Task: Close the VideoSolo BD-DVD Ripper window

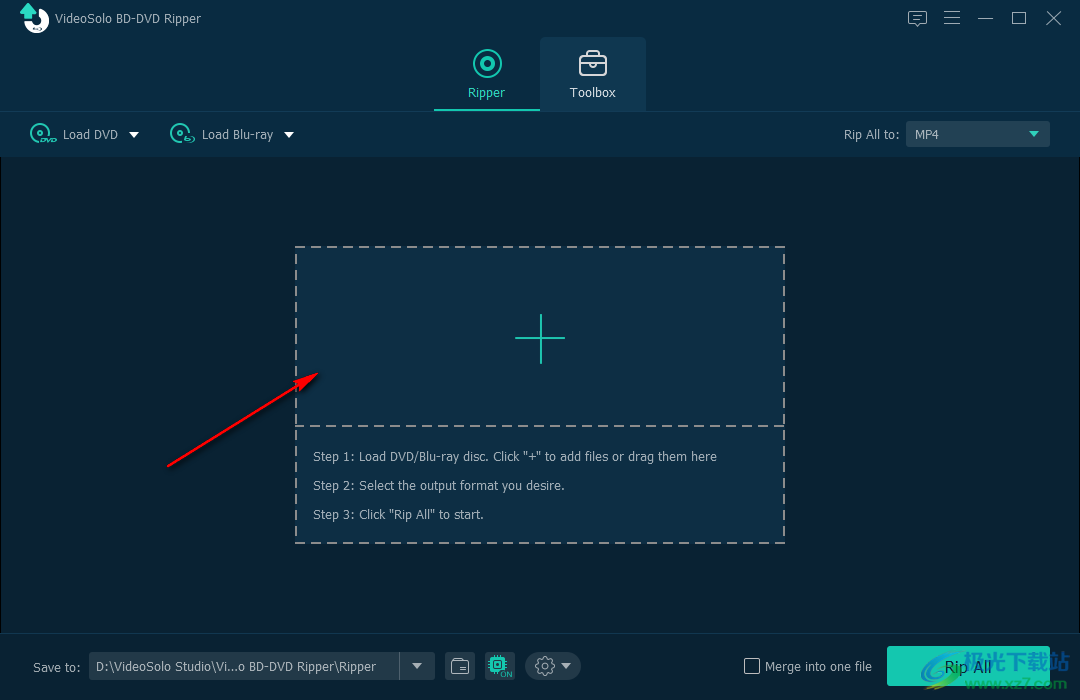Action: 1054,19
